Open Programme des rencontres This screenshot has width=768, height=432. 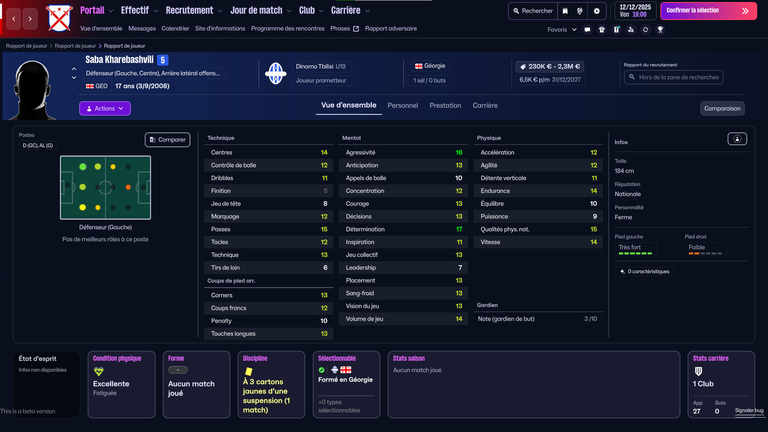click(x=288, y=29)
